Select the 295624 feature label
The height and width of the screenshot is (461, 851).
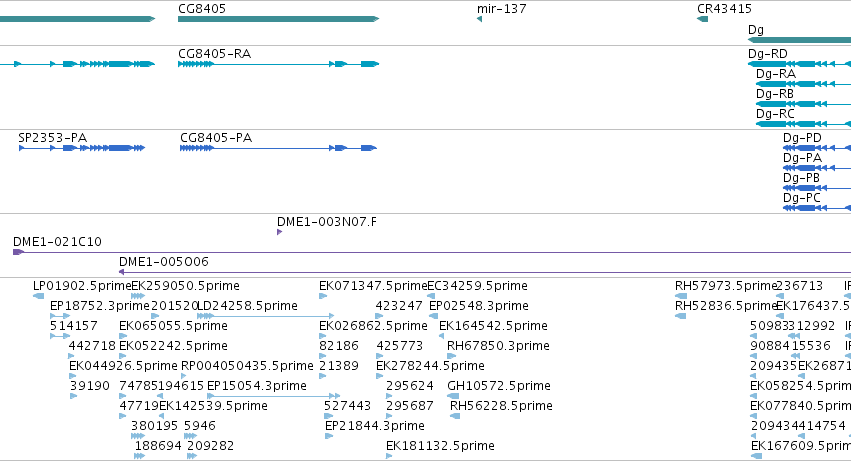click(x=410, y=387)
